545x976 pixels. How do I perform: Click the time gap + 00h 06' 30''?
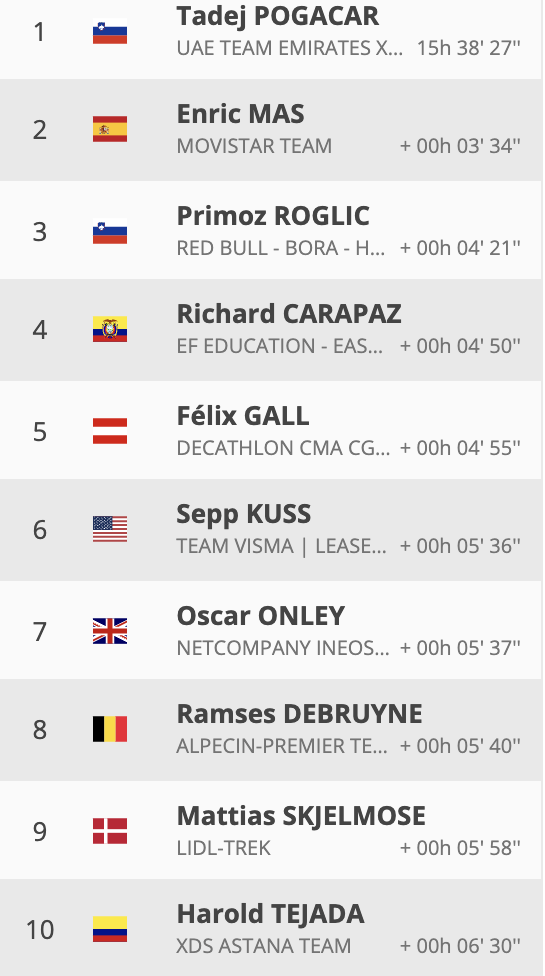460,946
